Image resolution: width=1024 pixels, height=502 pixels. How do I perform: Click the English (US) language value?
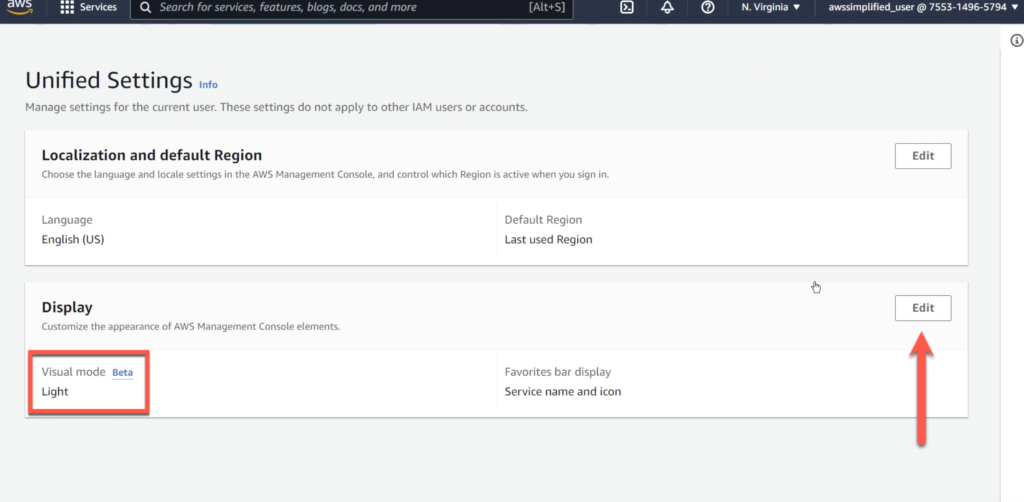pyautogui.click(x=72, y=239)
